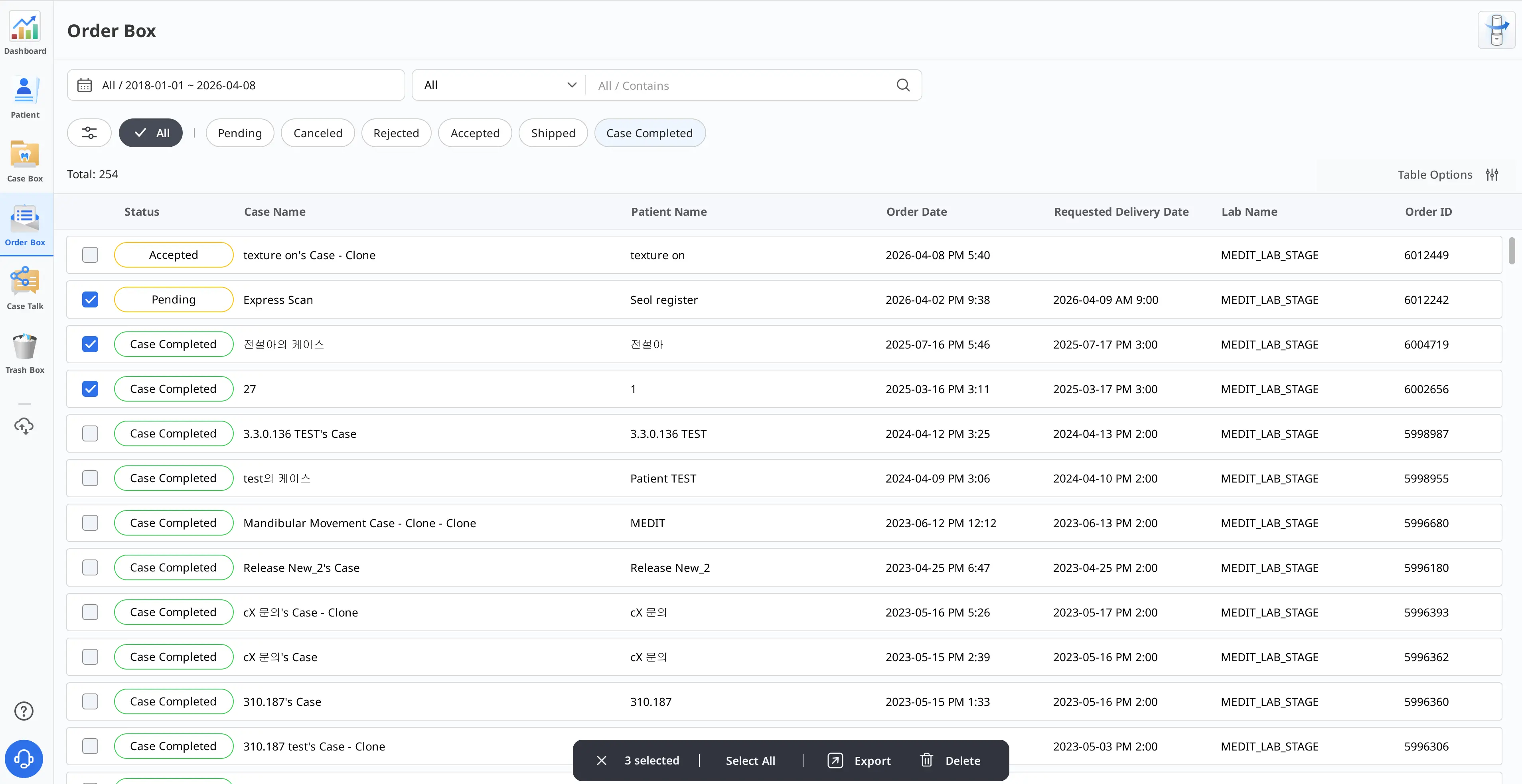
Task: Open the All search field dropdown
Action: 499,85
